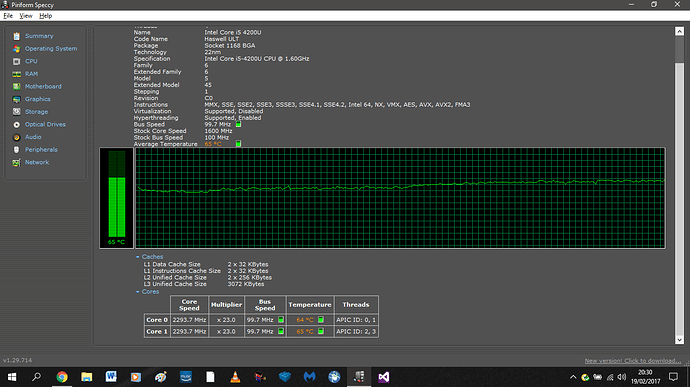
Task: Click the Temperature column header
Action: coord(310,305)
